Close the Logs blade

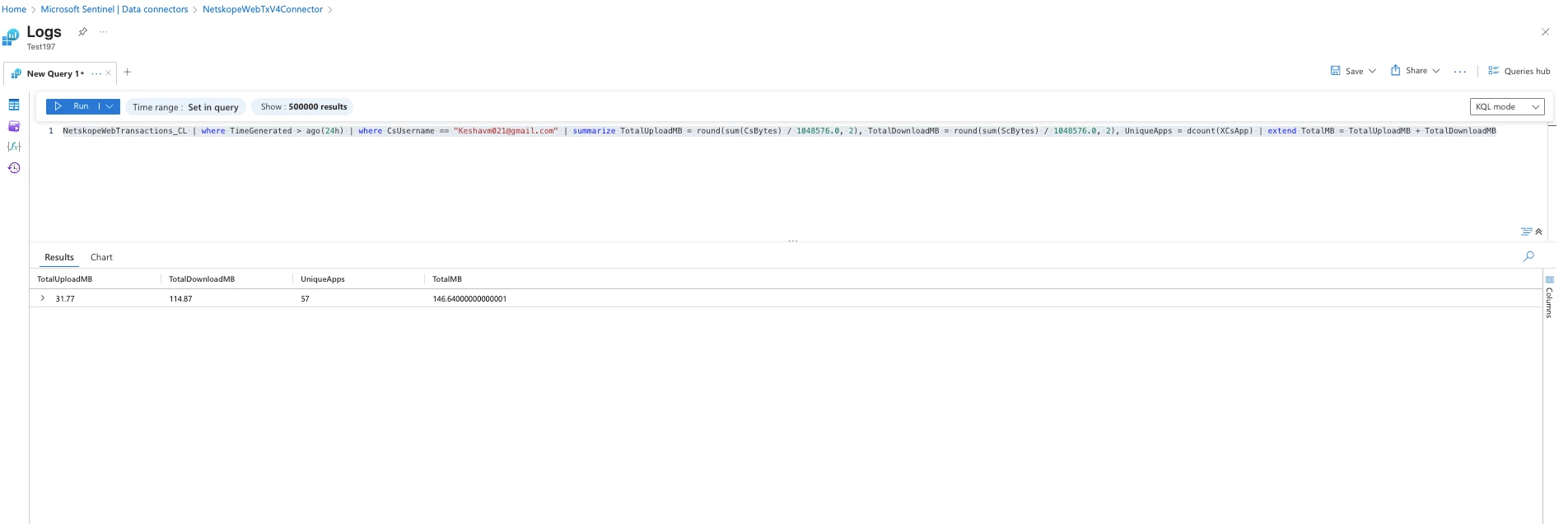1545,32
